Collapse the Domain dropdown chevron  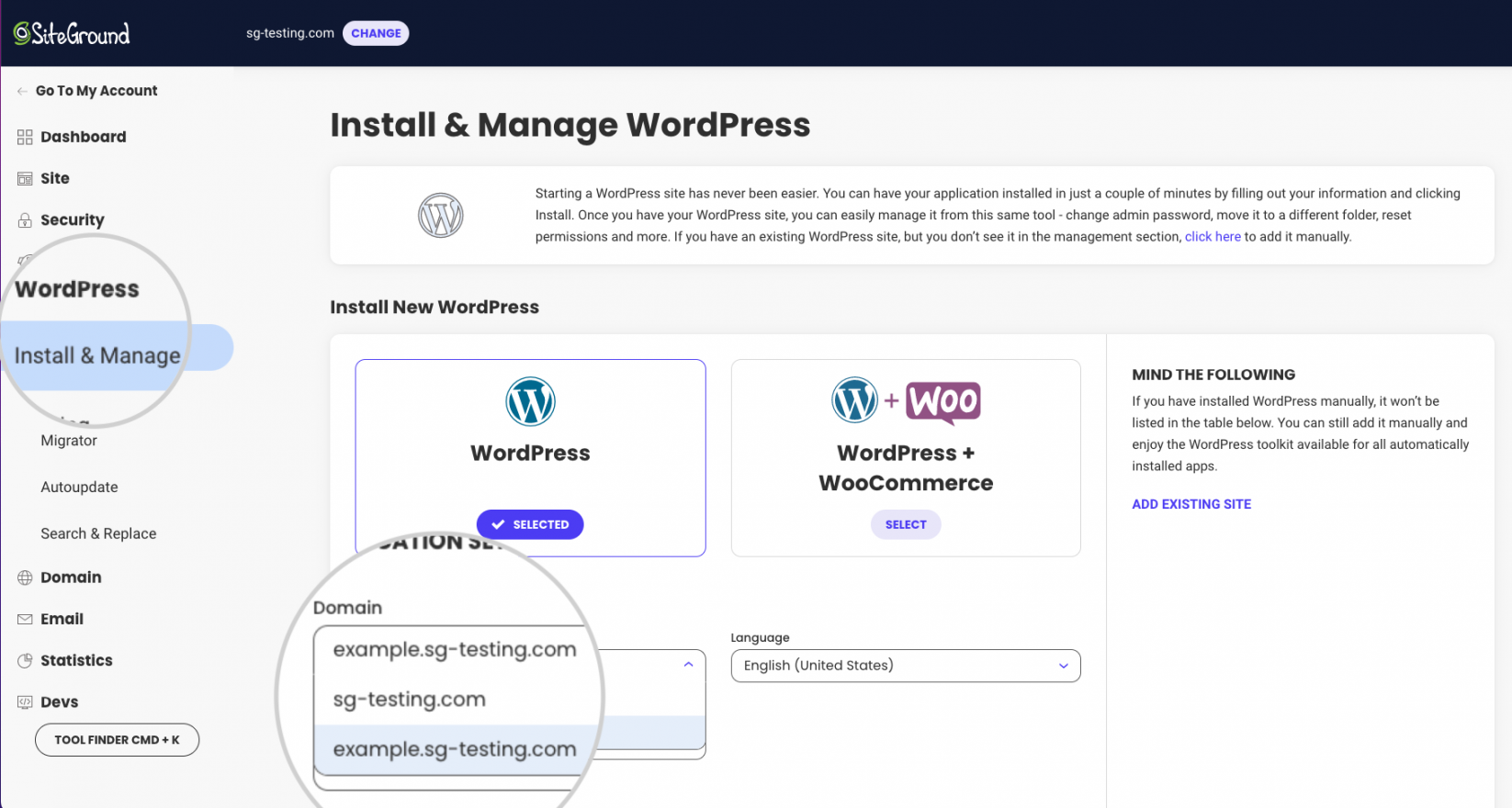(688, 665)
